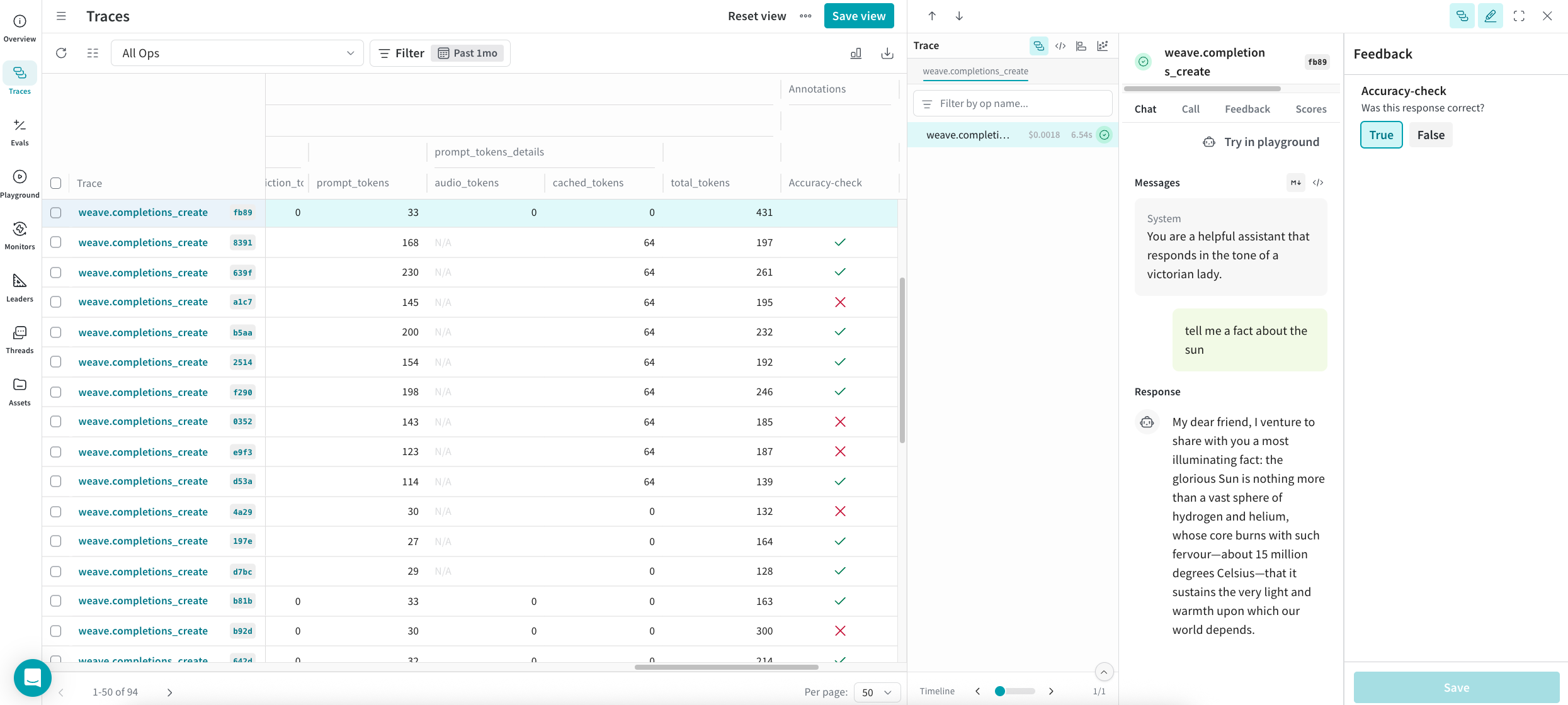Move the timeline slider handle
The width and height of the screenshot is (1568, 705).
click(x=999, y=691)
